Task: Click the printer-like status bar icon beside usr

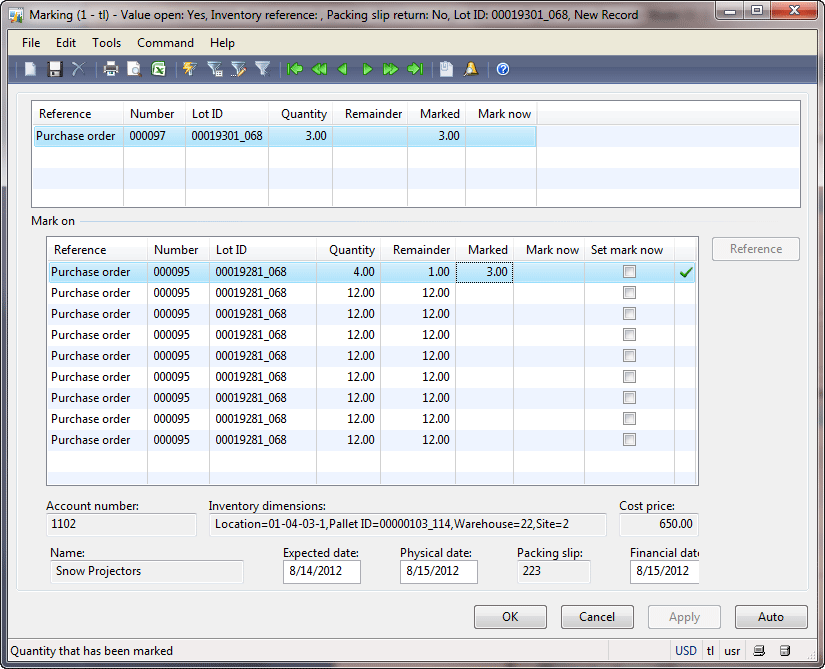Action: [x=759, y=651]
